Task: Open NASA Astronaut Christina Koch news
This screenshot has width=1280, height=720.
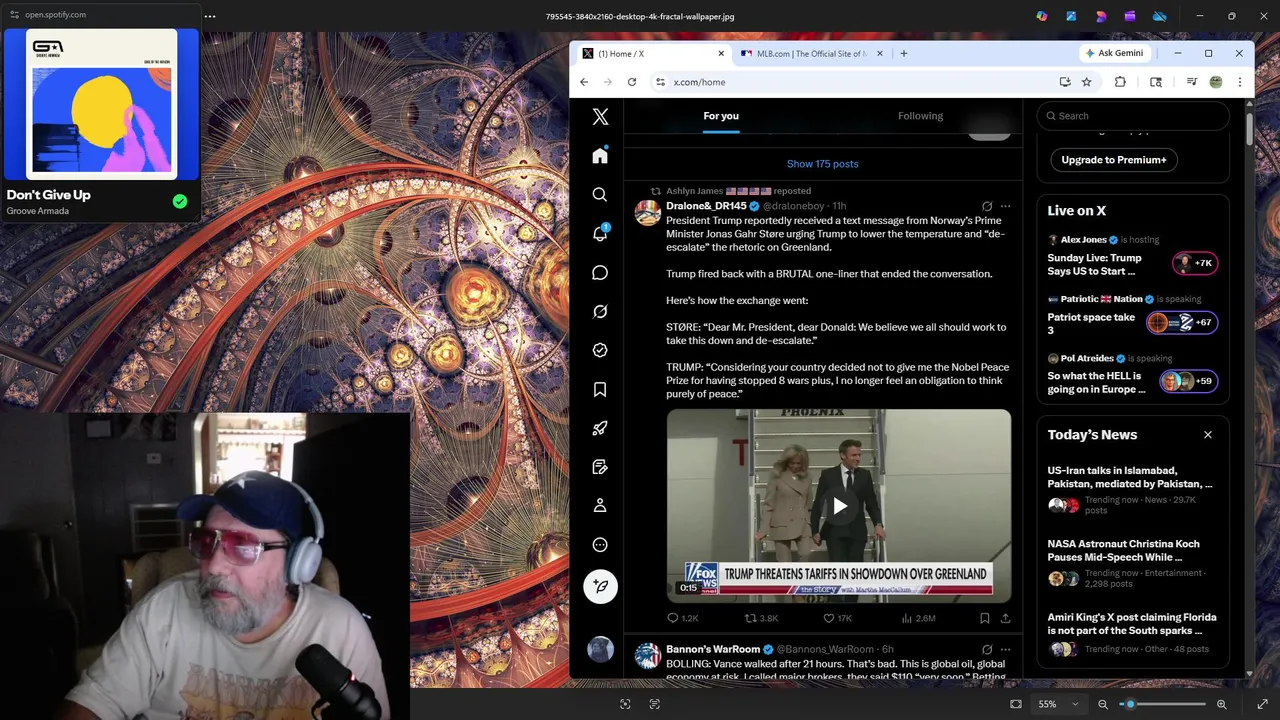Action: pos(1132,564)
